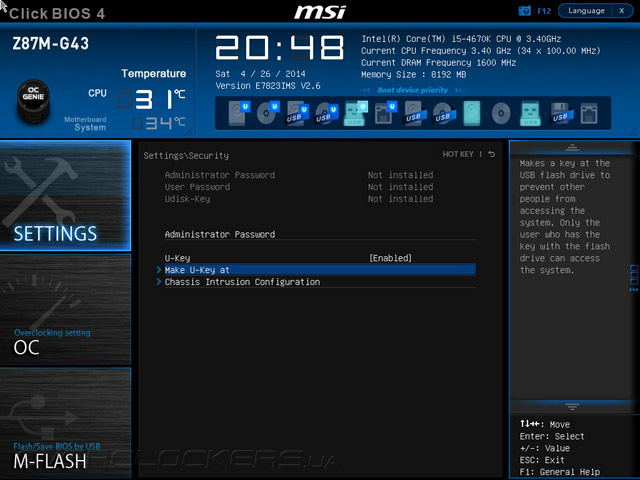The width and height of the screenshot is (640, 480).
Task: Click the CPU temperature reading
Action: [x=152, y=99]
